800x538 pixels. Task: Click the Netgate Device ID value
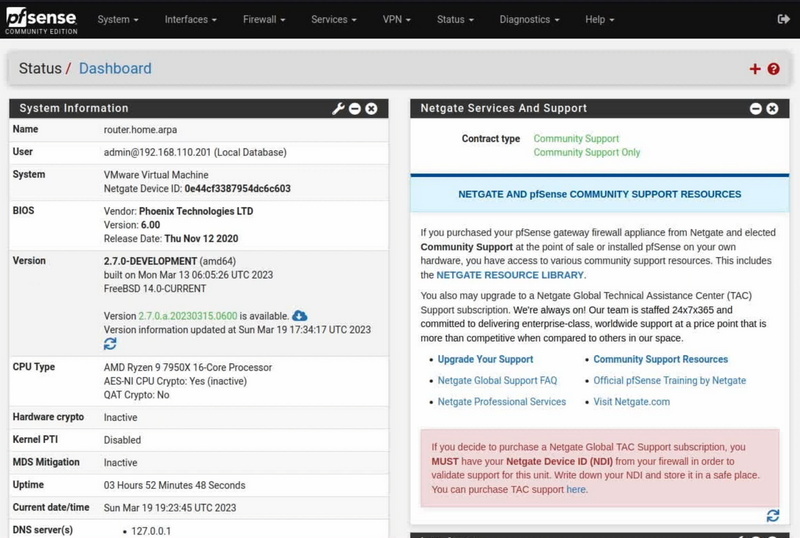click(x=238, y=188)
